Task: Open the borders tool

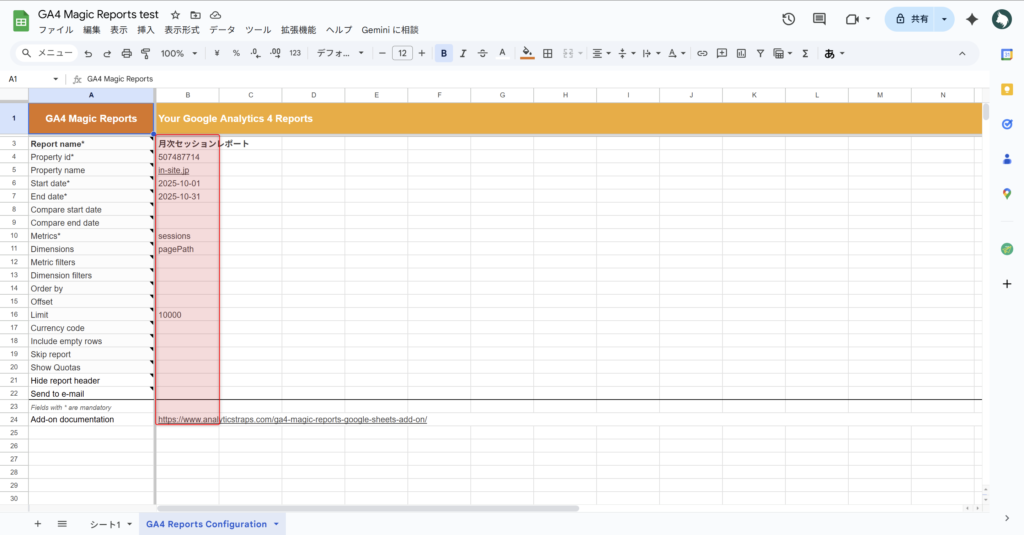Action: [547, 53]
